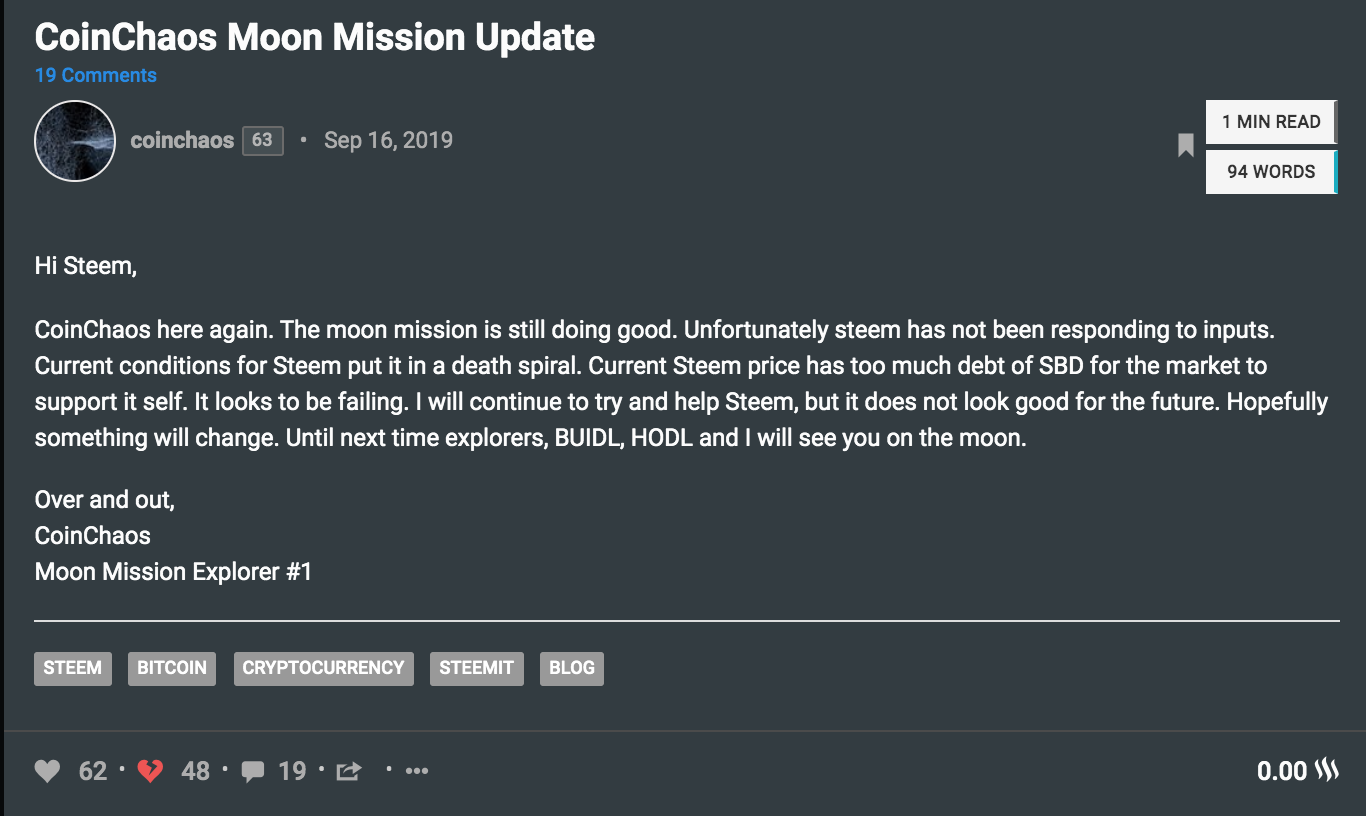The image size is (1366, 816).
Task: Click the coinchaos author name
Action: (182, 140)
